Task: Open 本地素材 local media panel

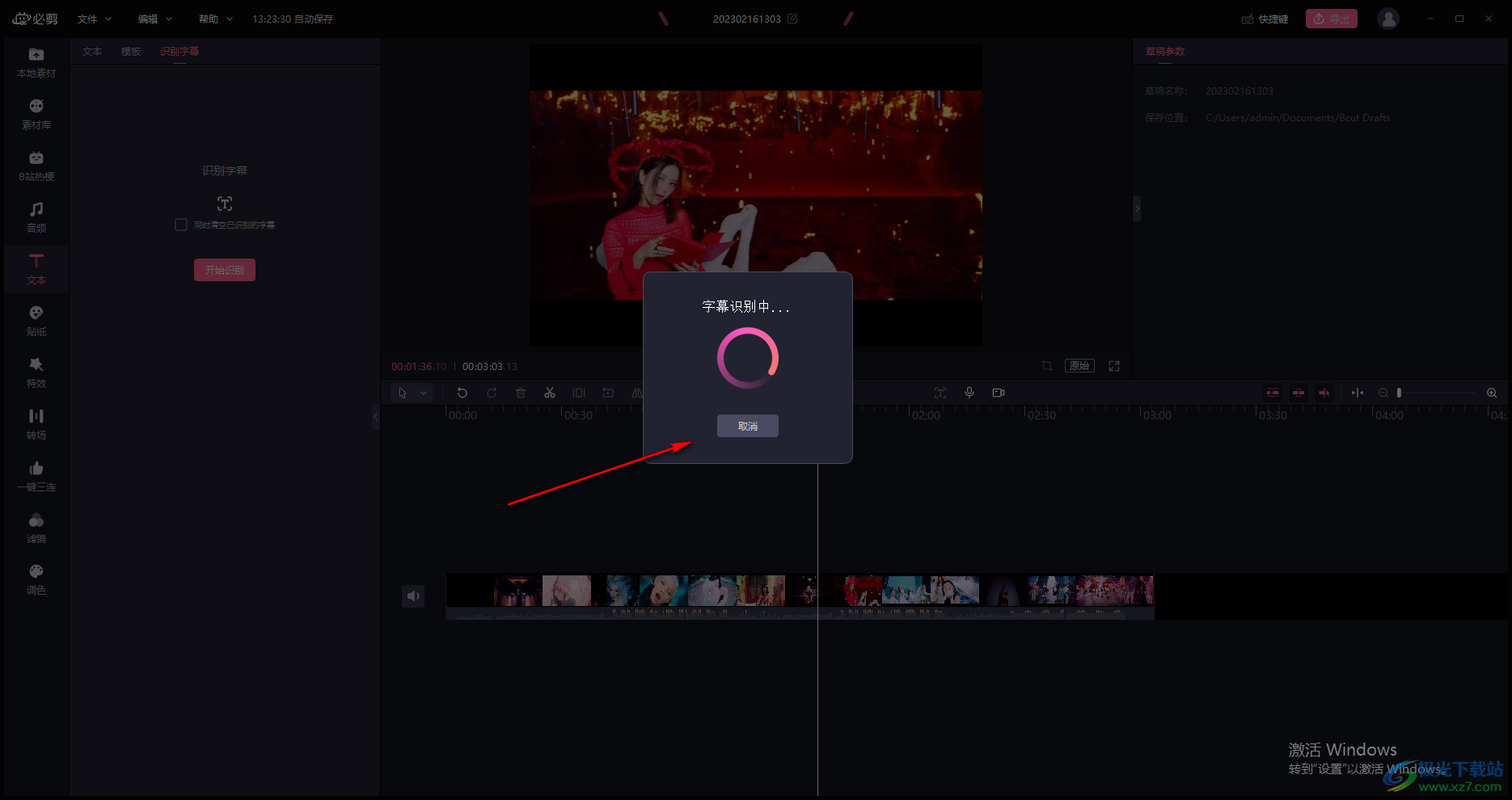Action: 36,63
